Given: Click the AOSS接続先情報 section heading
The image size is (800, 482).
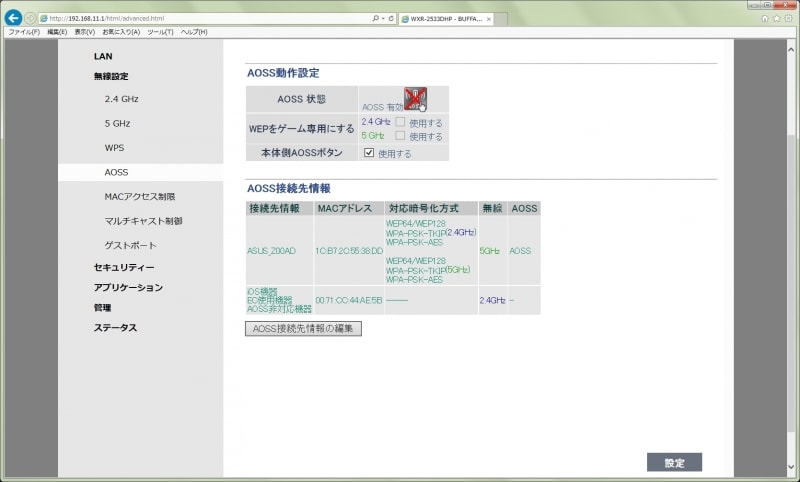Looking at the screenshot, I should tap(289, 188).
